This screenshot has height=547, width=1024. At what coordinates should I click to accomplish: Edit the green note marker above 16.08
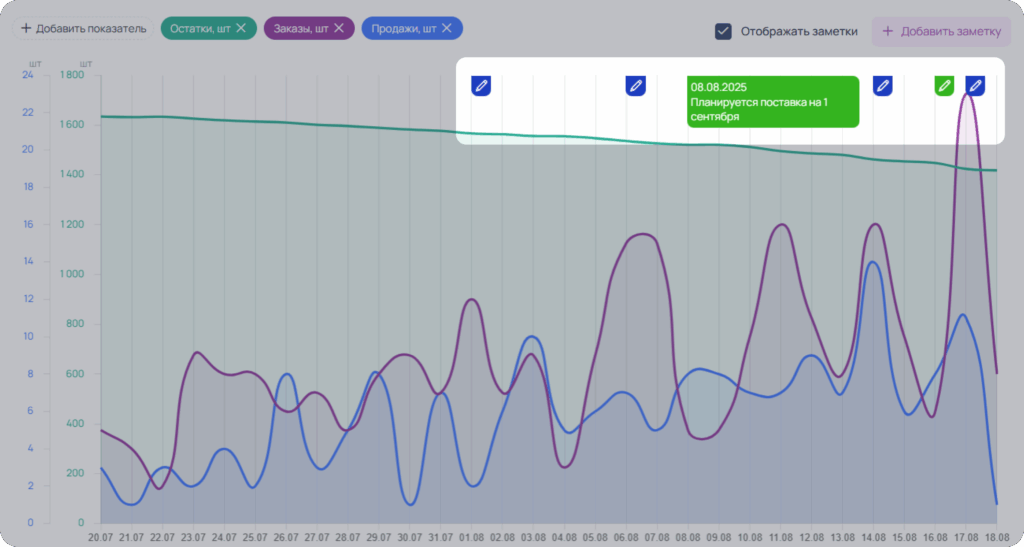pos(944,86)
